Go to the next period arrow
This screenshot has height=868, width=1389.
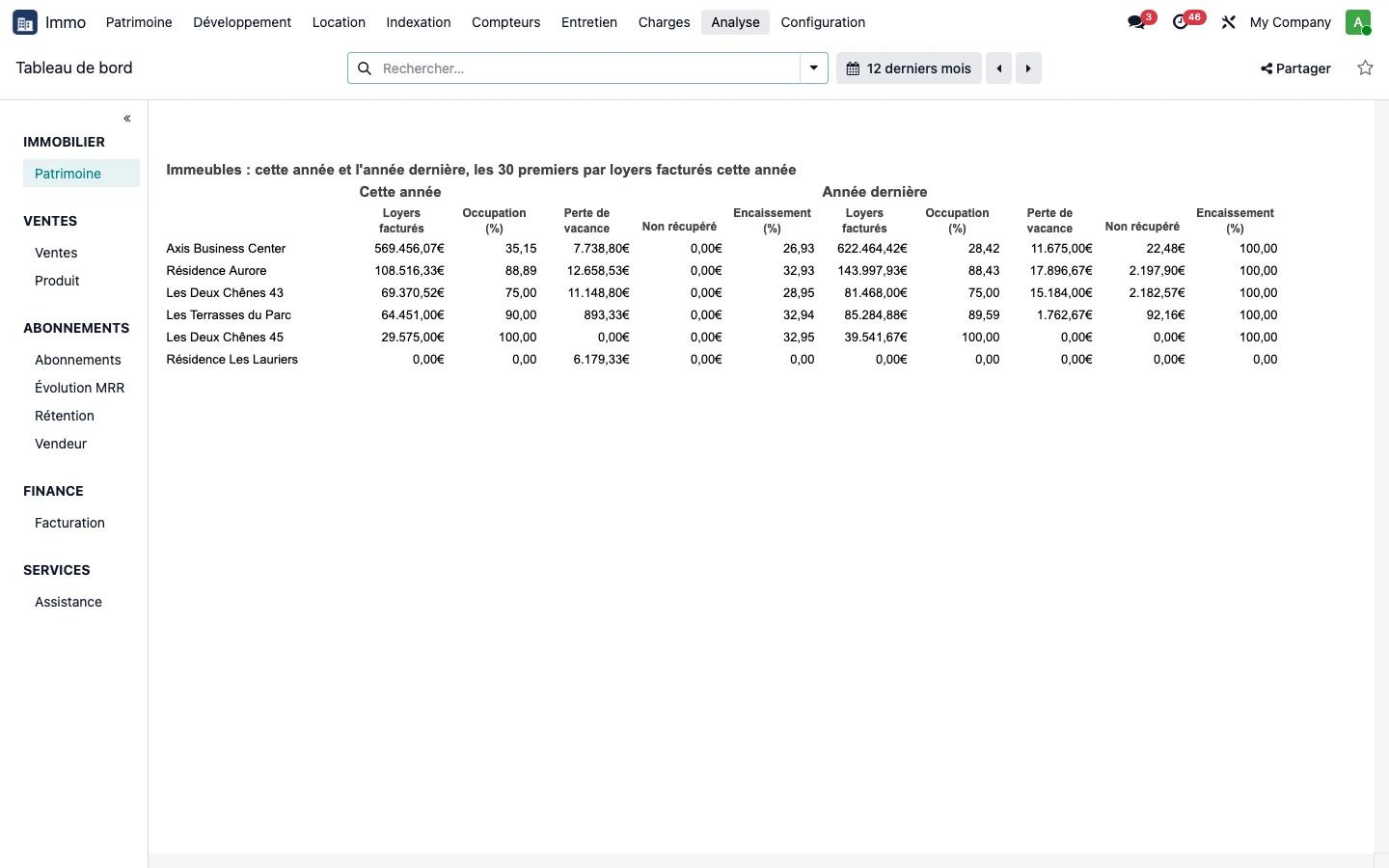point(1028,68)
